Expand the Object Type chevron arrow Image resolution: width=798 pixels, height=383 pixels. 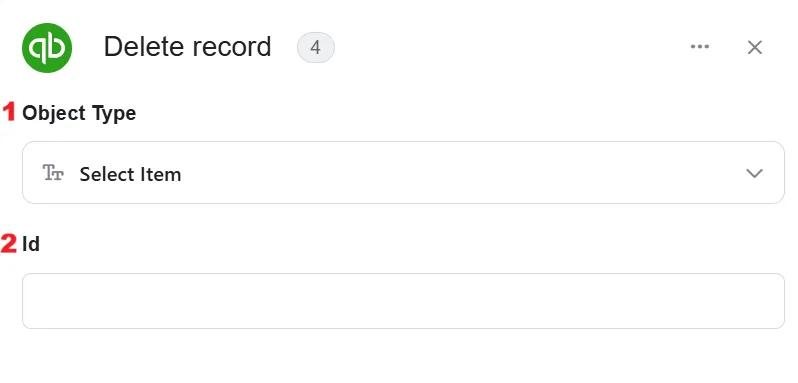(x=754, y=173)
